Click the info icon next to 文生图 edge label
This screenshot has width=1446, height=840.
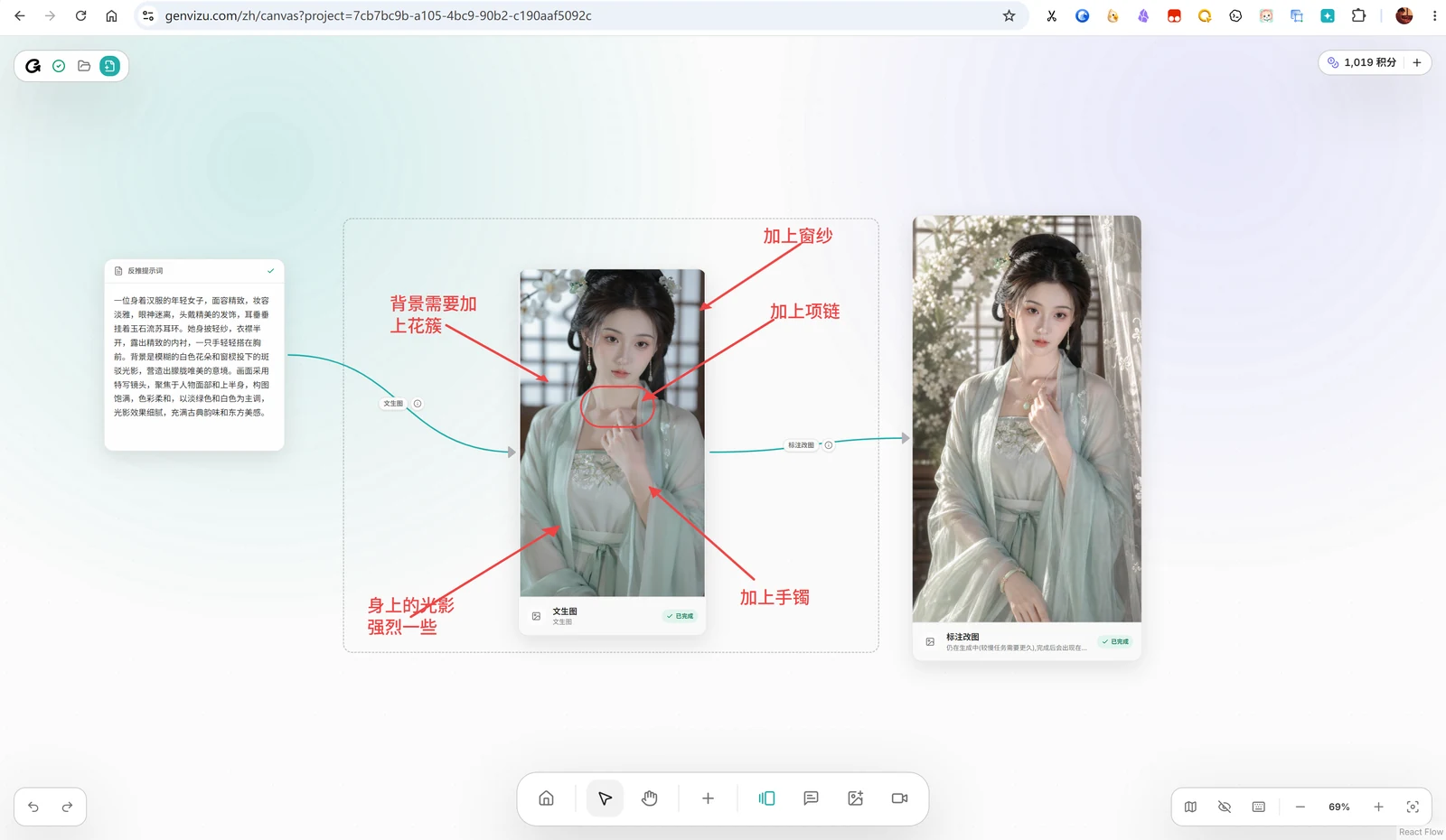click(x=418, y=404)
